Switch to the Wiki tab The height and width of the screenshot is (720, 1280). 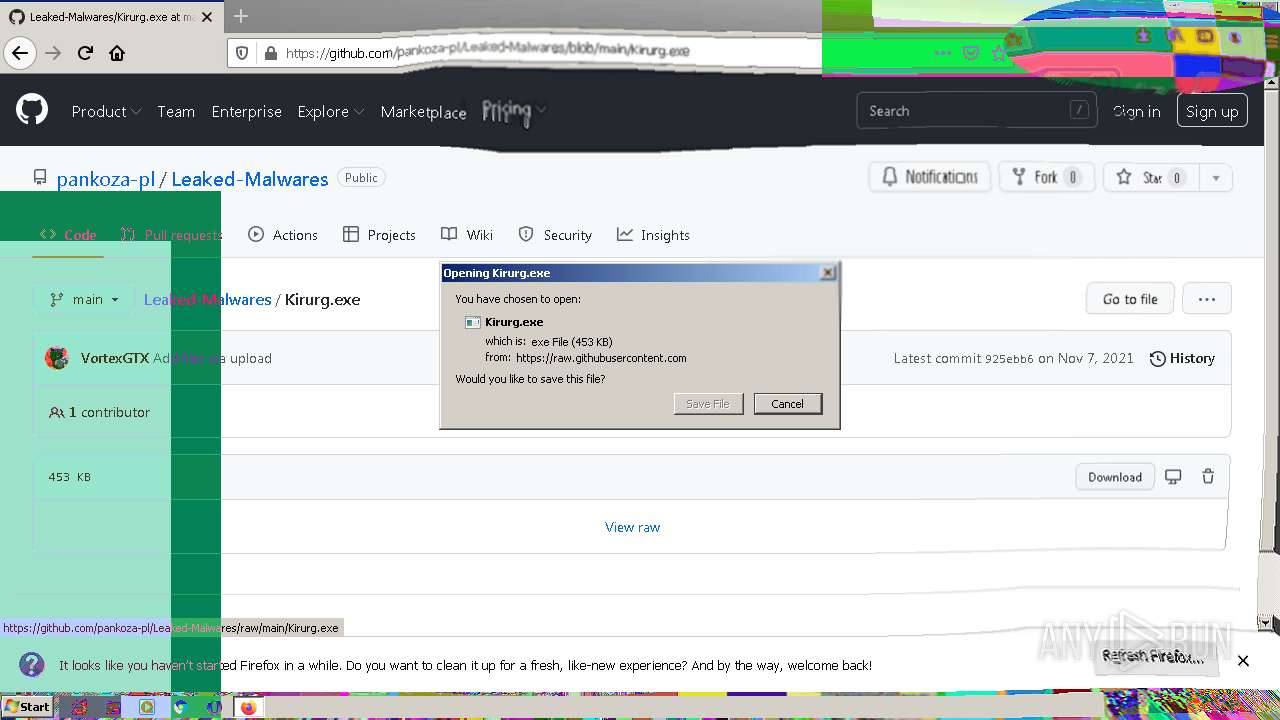click(x=467, y=235)
